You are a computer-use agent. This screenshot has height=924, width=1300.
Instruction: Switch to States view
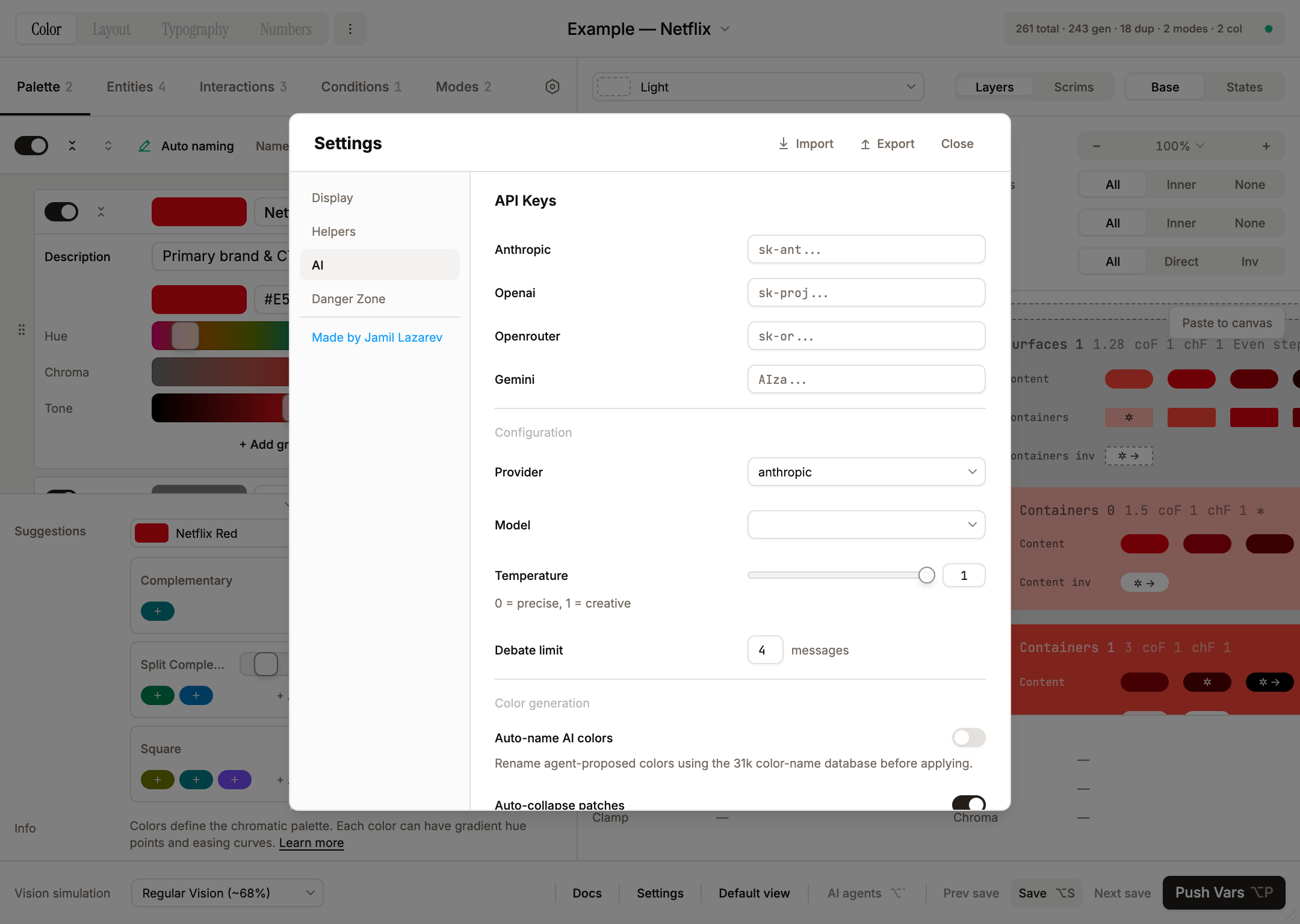(x=1244, y=87)
